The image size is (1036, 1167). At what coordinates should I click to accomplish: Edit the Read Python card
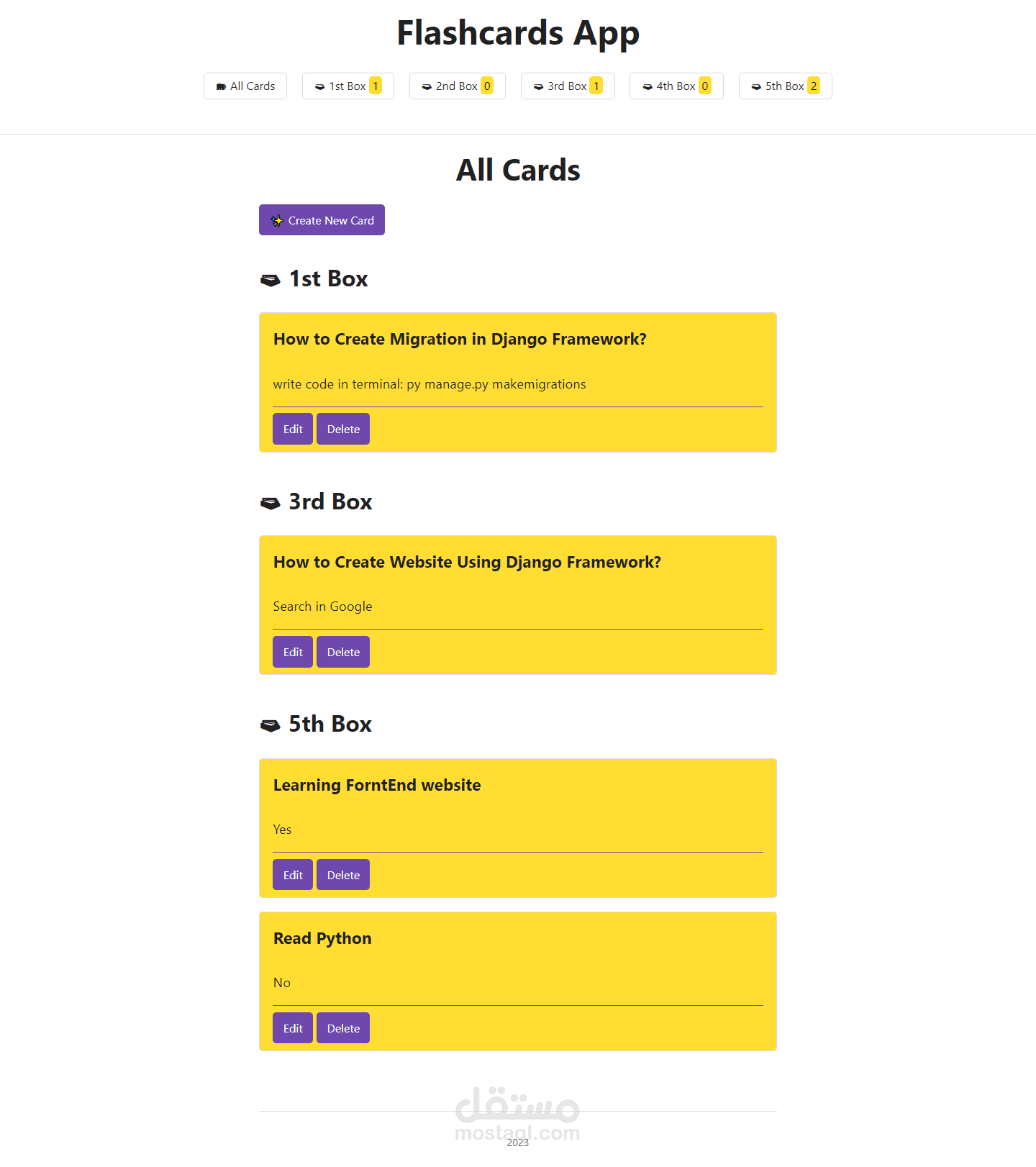point(292,1028)
